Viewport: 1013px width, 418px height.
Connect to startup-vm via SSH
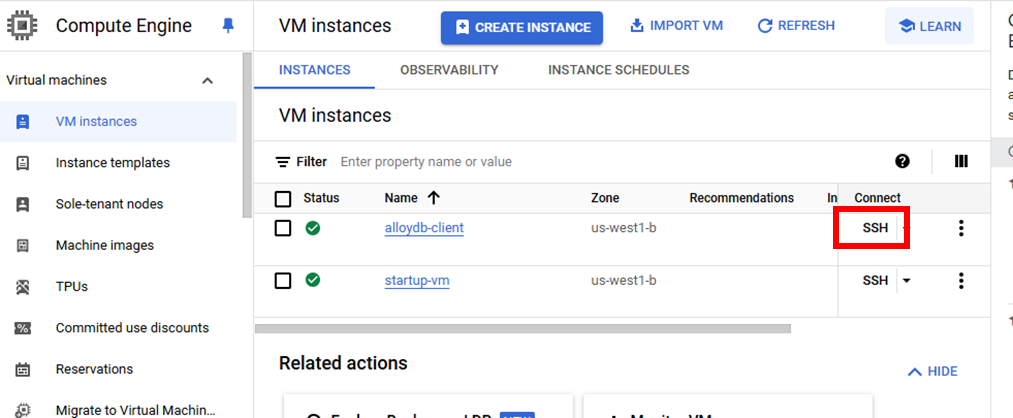[875, 281]
